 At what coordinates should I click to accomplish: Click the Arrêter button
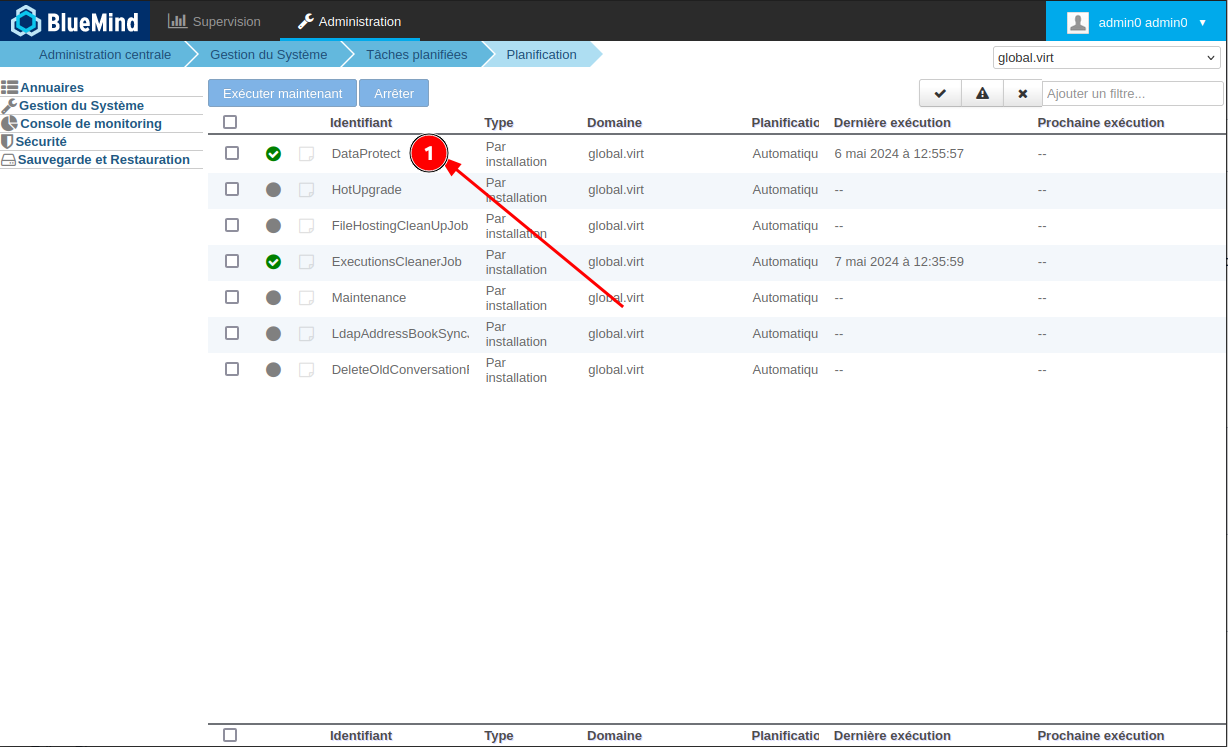394,93
